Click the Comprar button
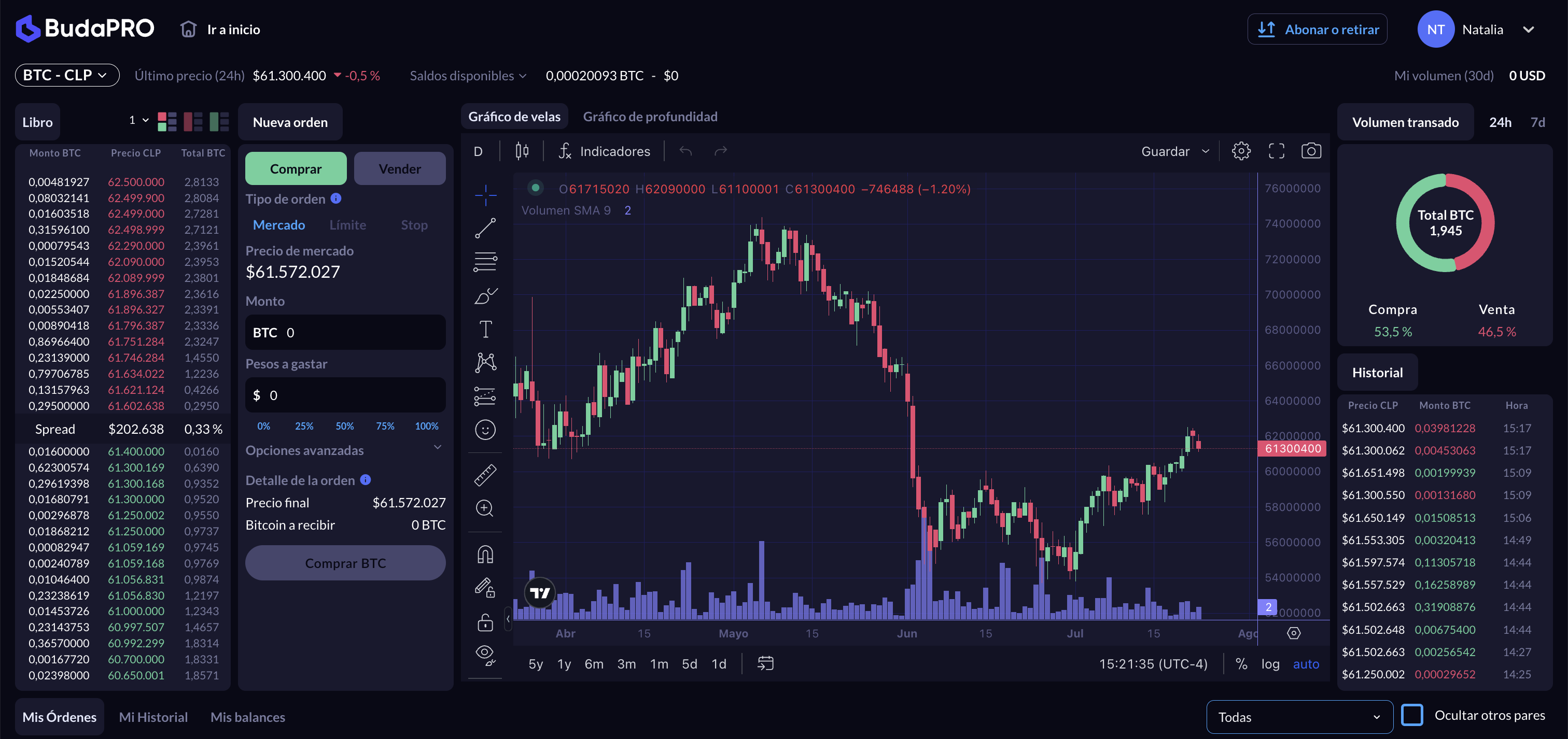This screenshot has width=1568, height=739. click(x=295, y=168)
